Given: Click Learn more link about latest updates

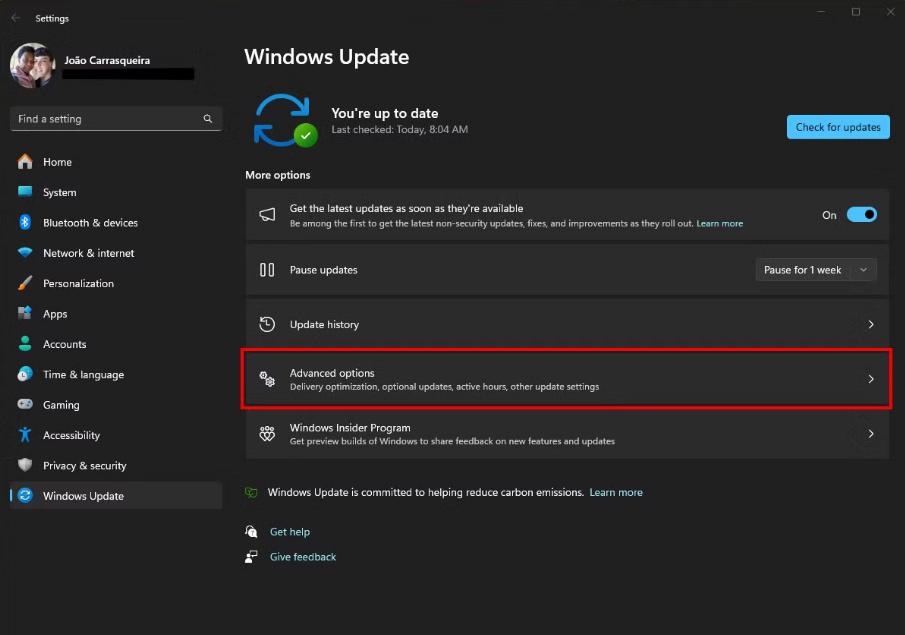Looking at the screenshot, I should point(720,223).
